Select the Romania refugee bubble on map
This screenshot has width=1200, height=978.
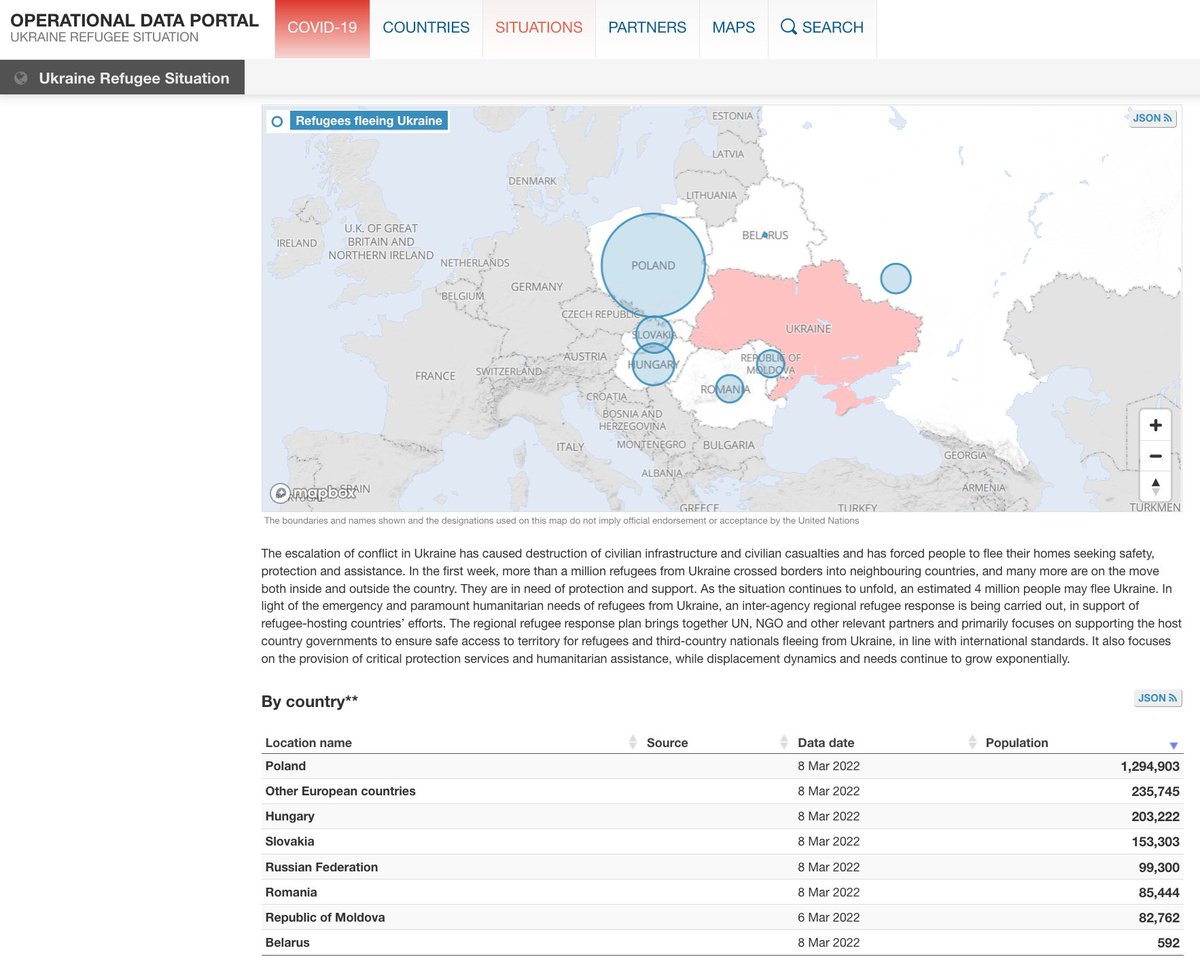click(730, 388)
